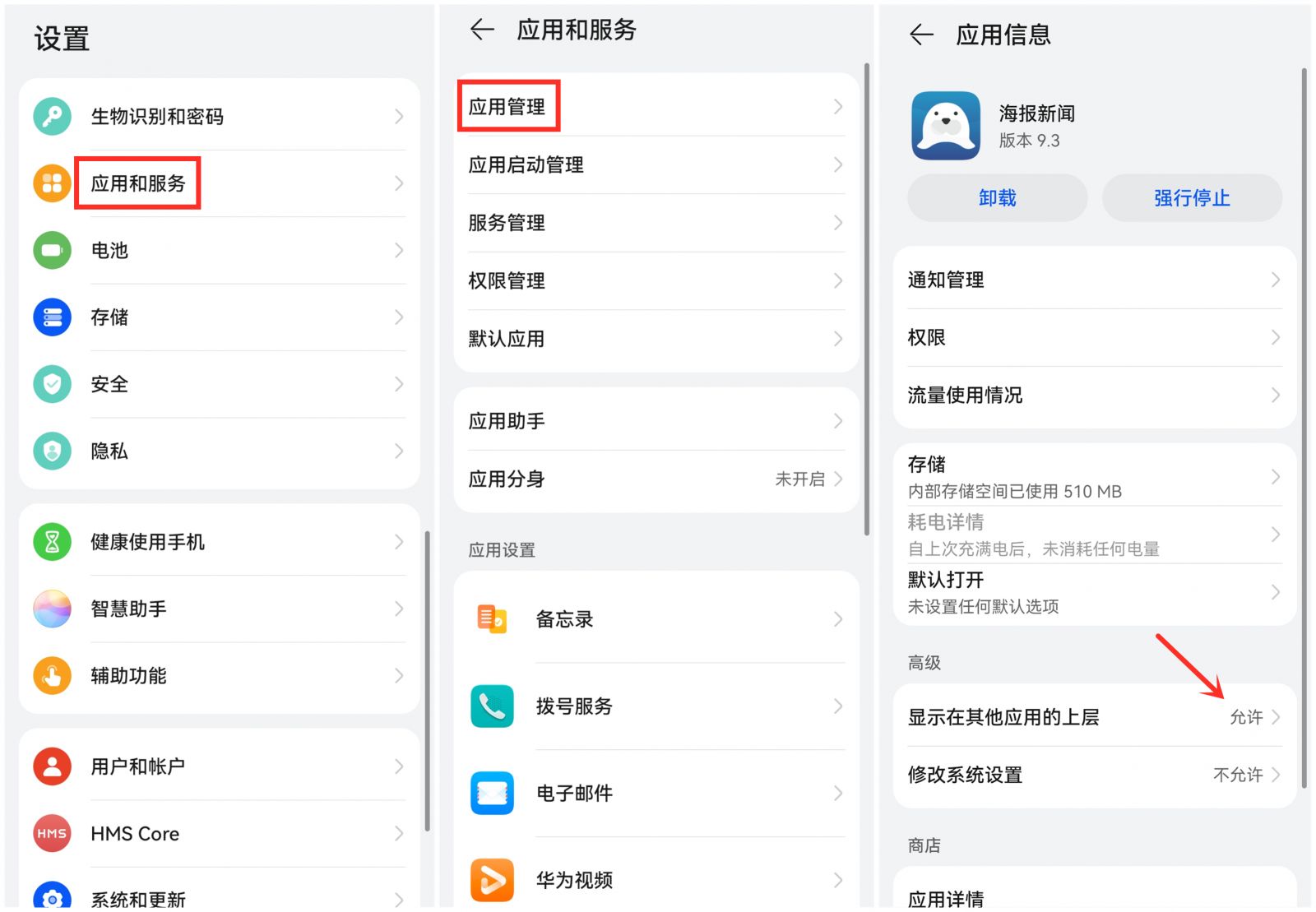The width and height of the screenshot is (1316, 912).
Task: Tap the 华为视频 orange play icon
Action: point(492,880)
